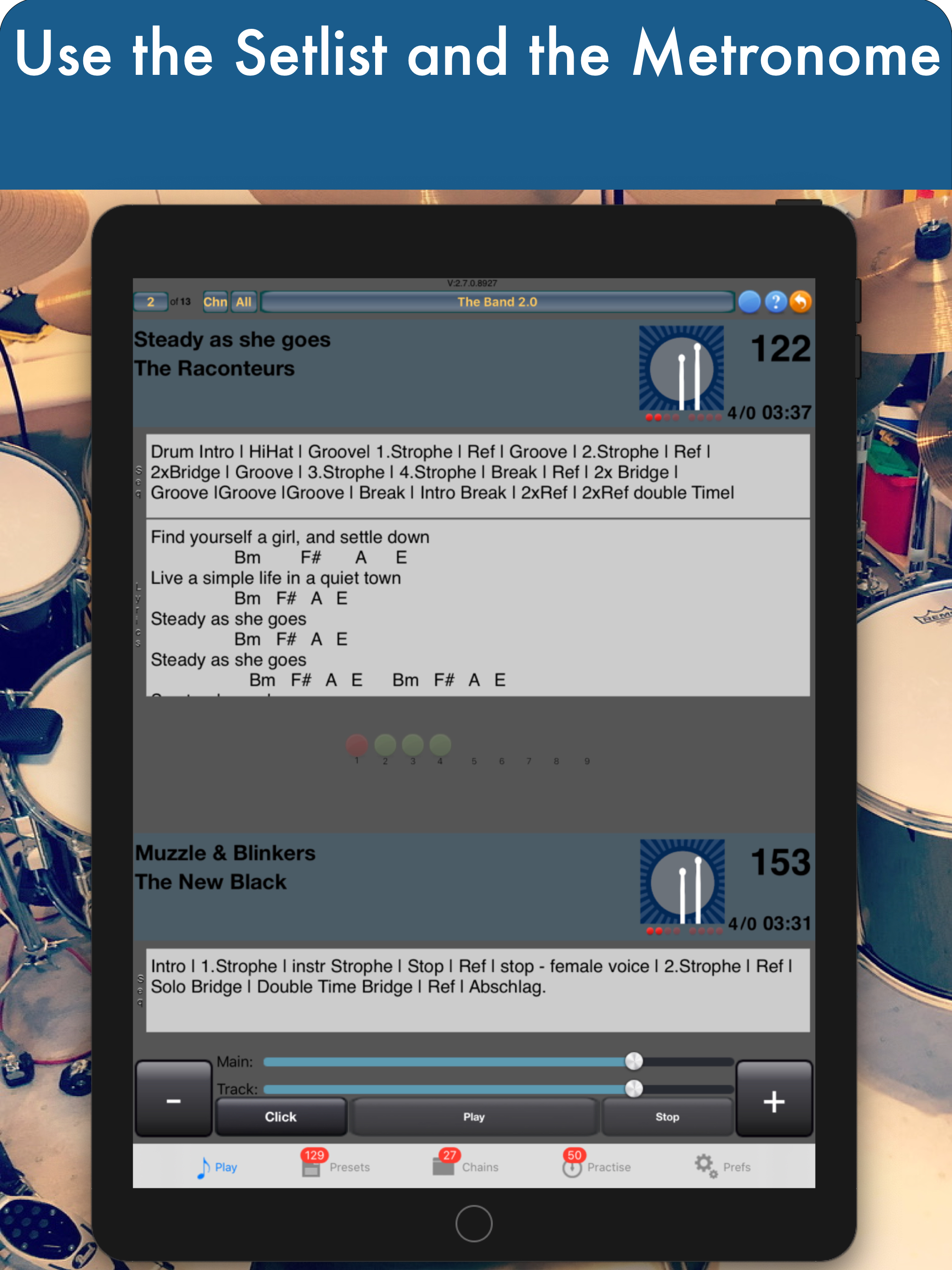Tap drumsticks icon for Steady as she goes
The height and width of the screenshot is (1270, 952).
[x=681, y=369]
